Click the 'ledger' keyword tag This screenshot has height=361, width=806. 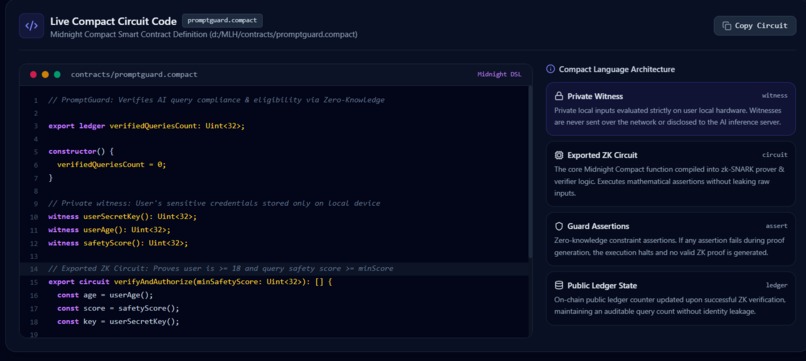[776, 285]
